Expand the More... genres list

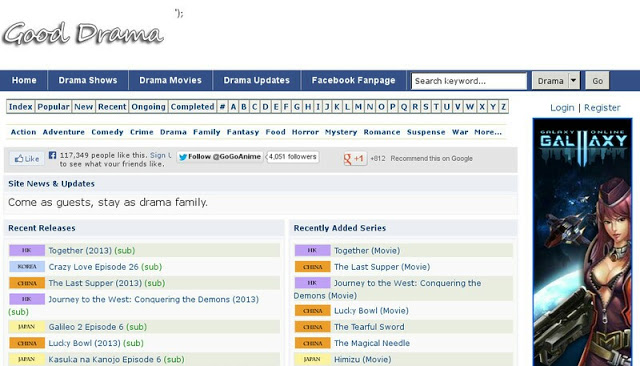click(488, 132)
